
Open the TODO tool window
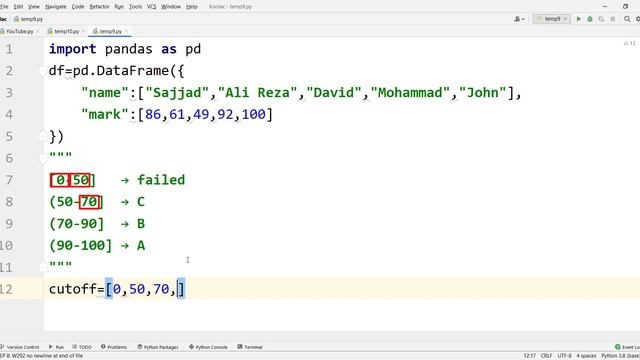[x=82, y=347]
